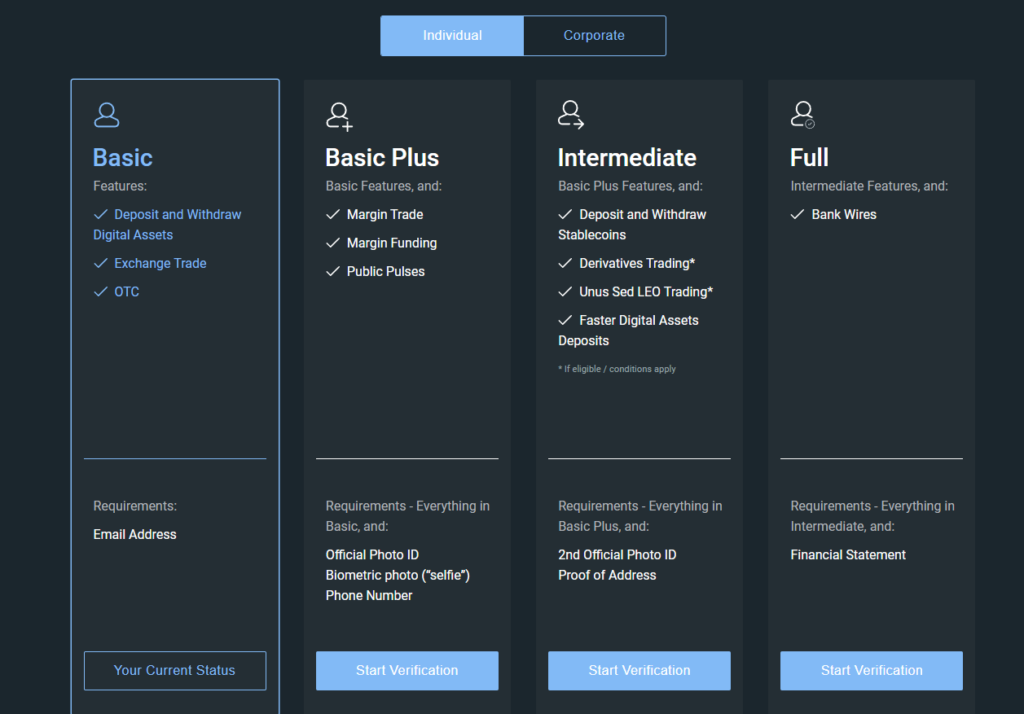This screenshot has width=1024, height=714.
Task: Click the Public Pulses feature
Action: [385, 272]
